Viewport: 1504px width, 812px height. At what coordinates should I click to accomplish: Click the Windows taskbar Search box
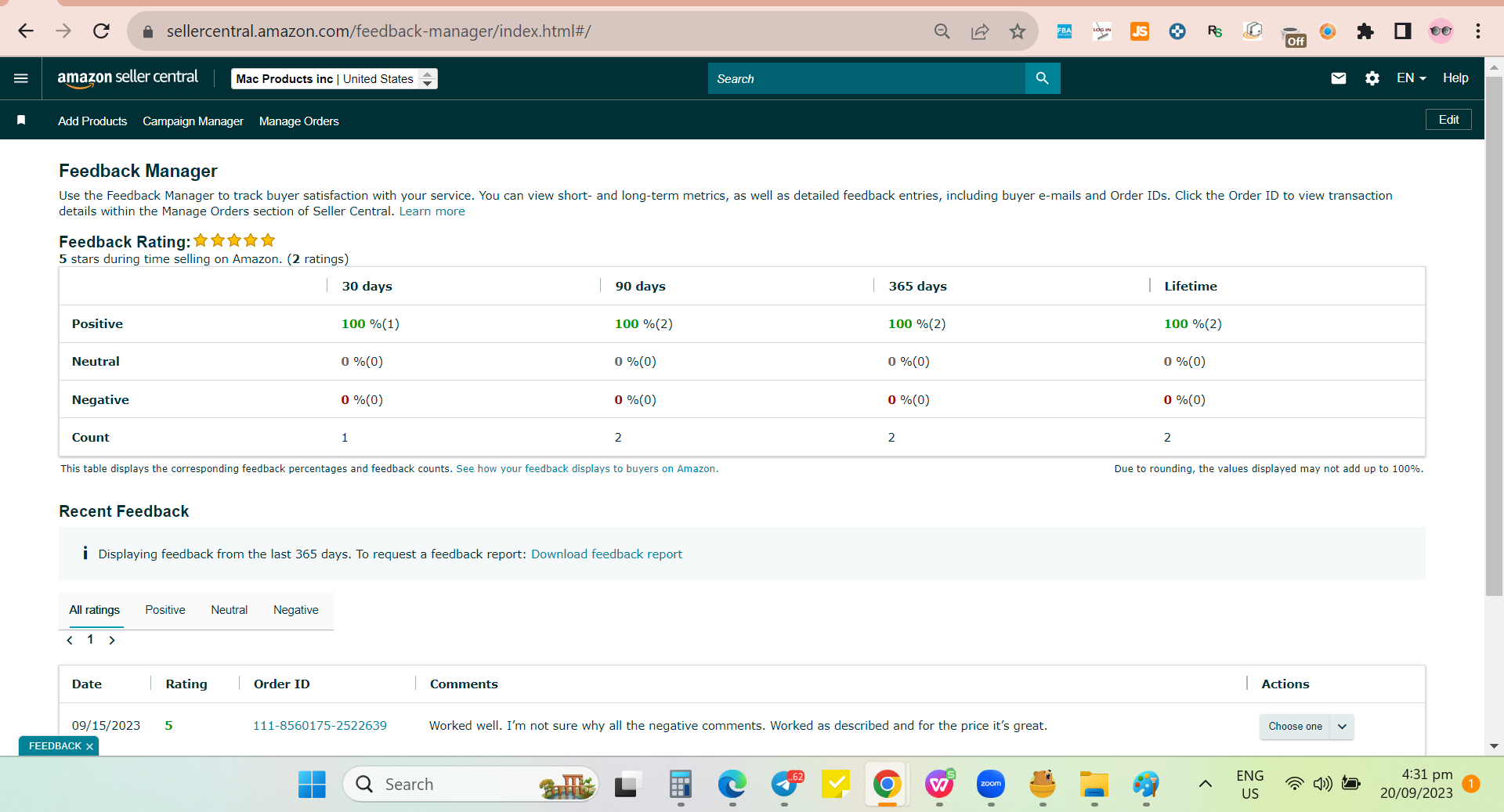[470, 784]
